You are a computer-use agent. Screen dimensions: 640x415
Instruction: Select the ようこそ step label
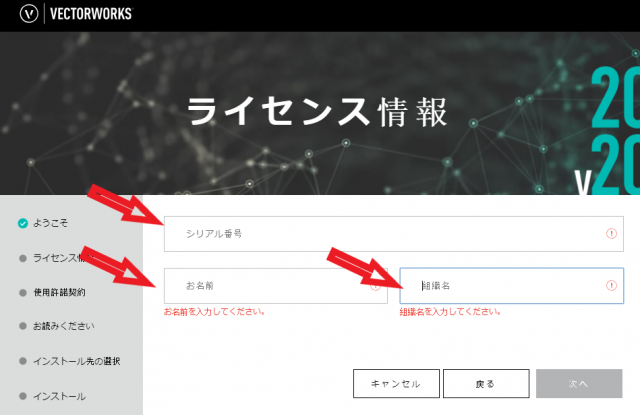click(52, 223)
